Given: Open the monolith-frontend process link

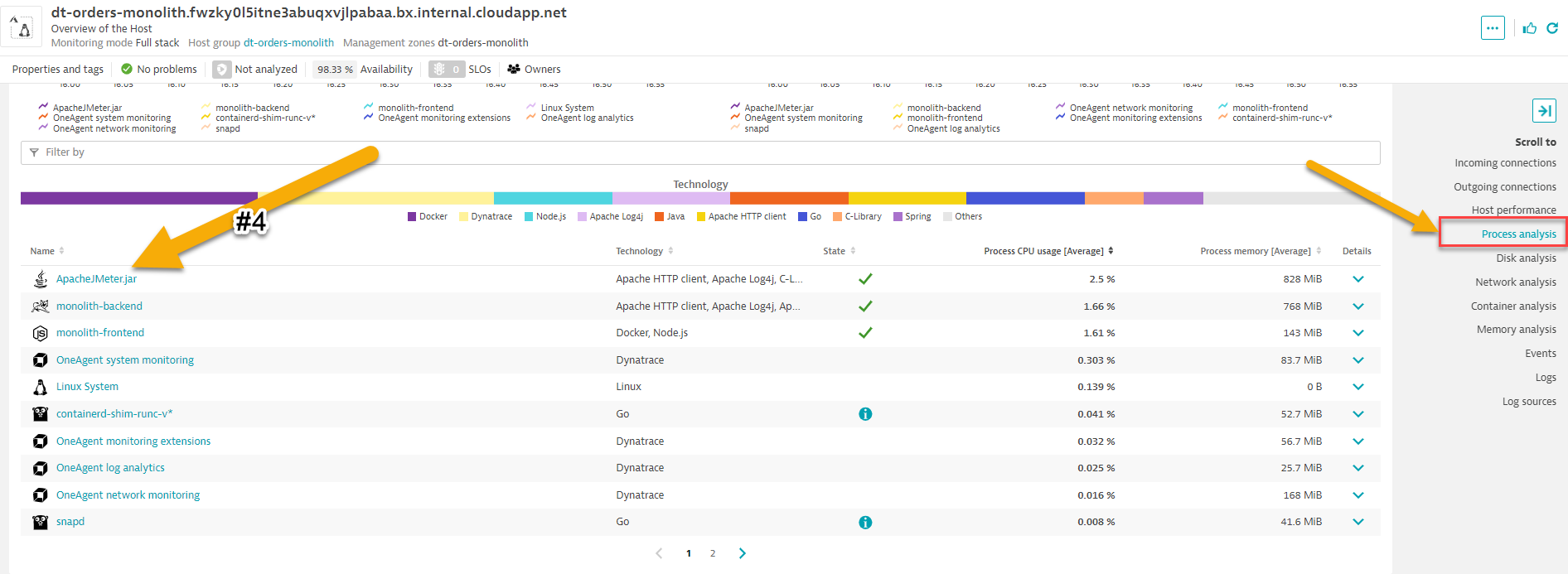Looking at the screenshot, I should pos(100,333).
